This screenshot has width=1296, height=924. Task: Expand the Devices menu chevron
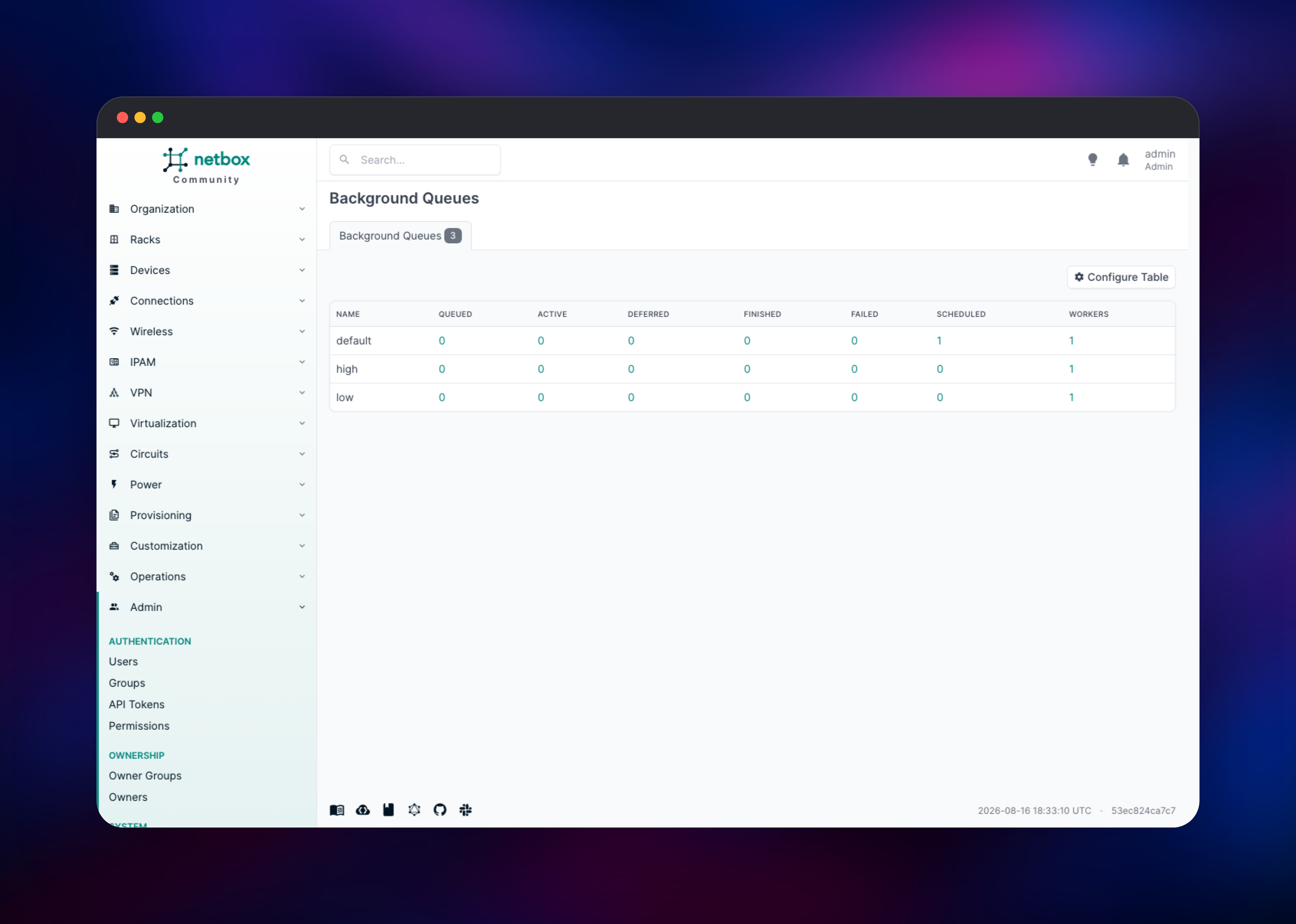point(302,270)
